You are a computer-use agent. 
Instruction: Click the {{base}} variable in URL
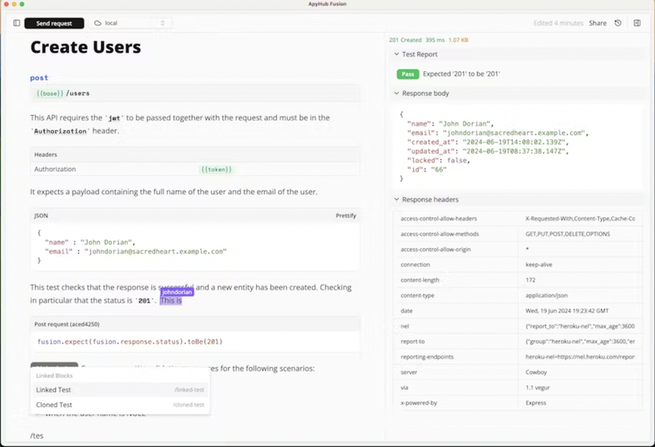[x=50, y=93]
